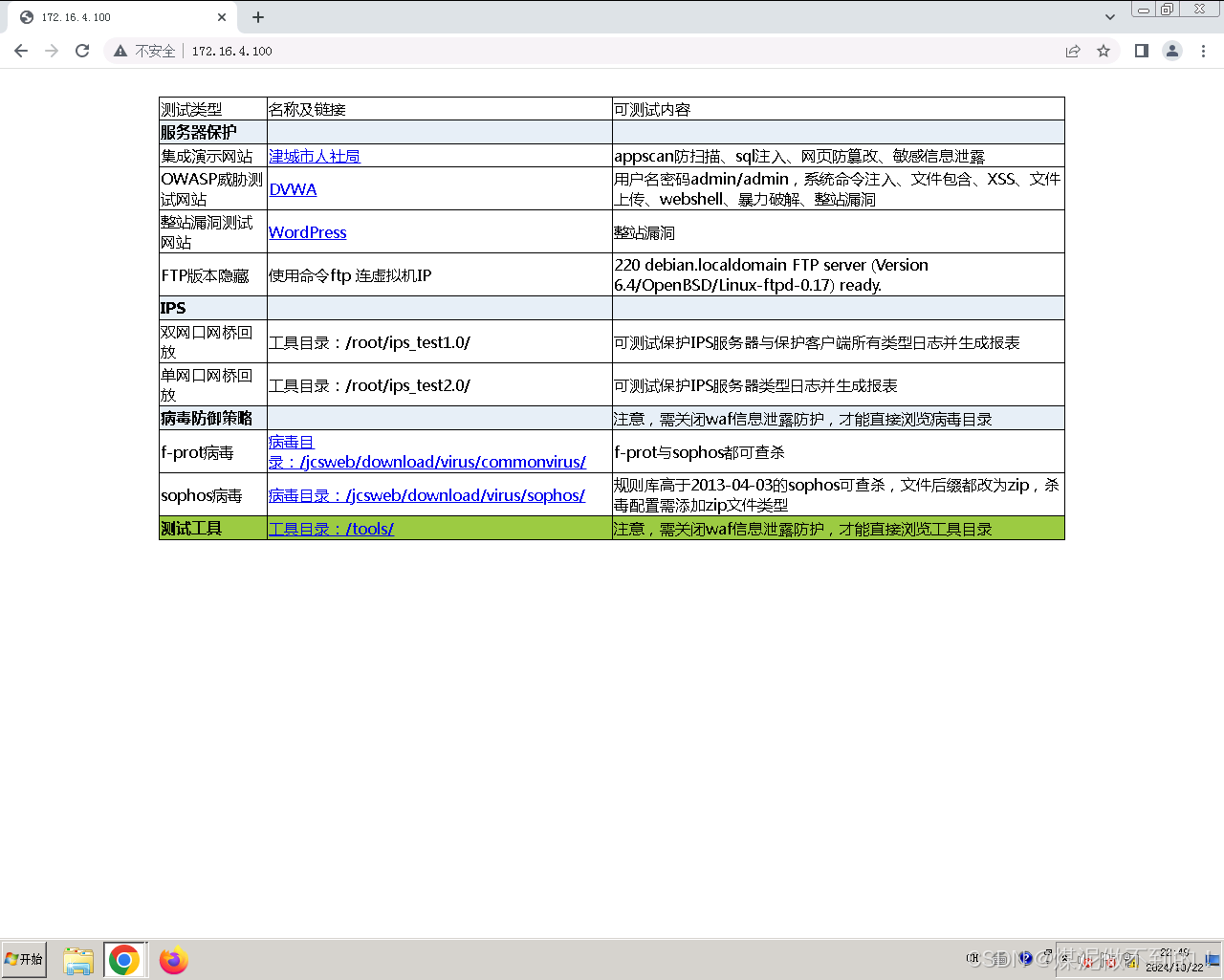Click the 病毒防御策略 section header cell
The width and height of the screenshot is (1224, 980).
click(213, 418)
